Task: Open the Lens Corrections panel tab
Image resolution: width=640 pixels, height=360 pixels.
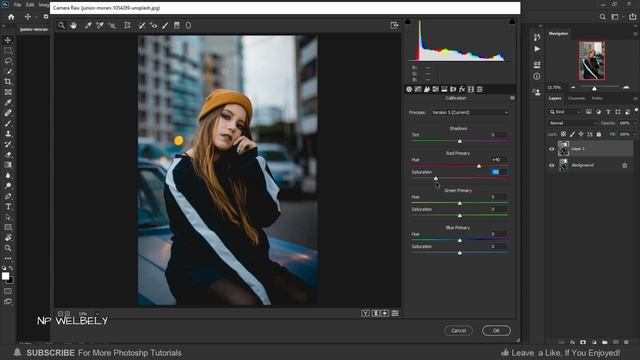Action: point(453,89)
